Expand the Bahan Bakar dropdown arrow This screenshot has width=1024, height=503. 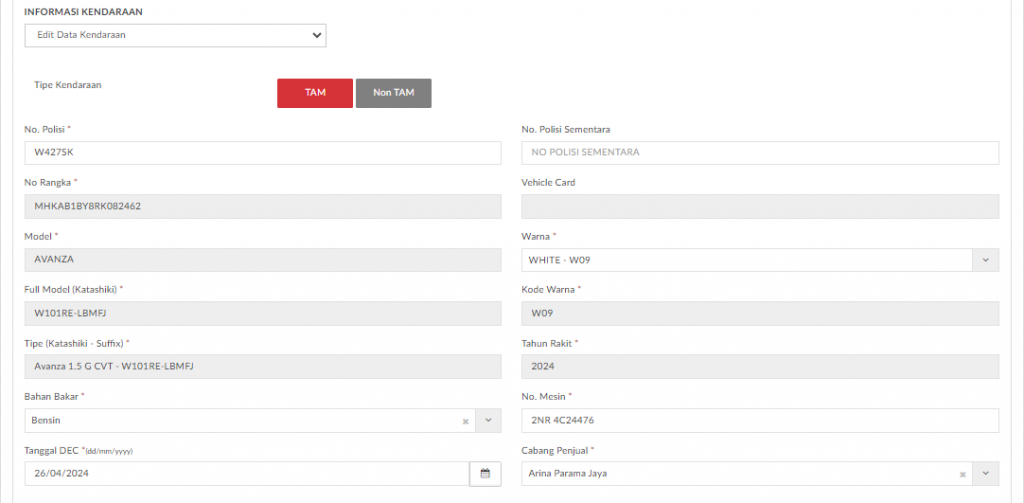(x=488, y=421)
